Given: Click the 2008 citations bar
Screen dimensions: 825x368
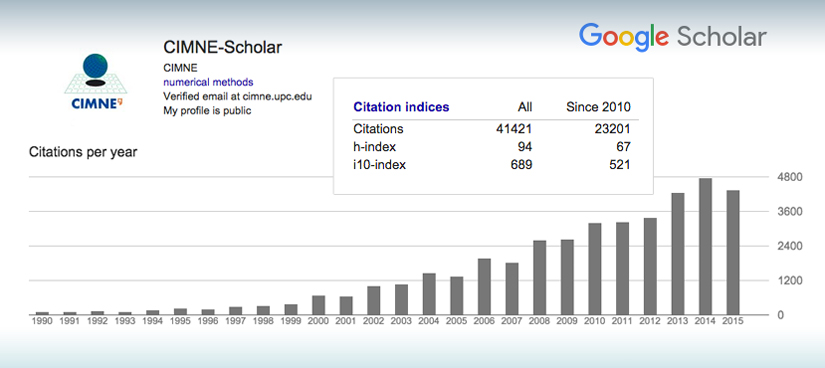Looking at the screenshot, I should point(540,277).
